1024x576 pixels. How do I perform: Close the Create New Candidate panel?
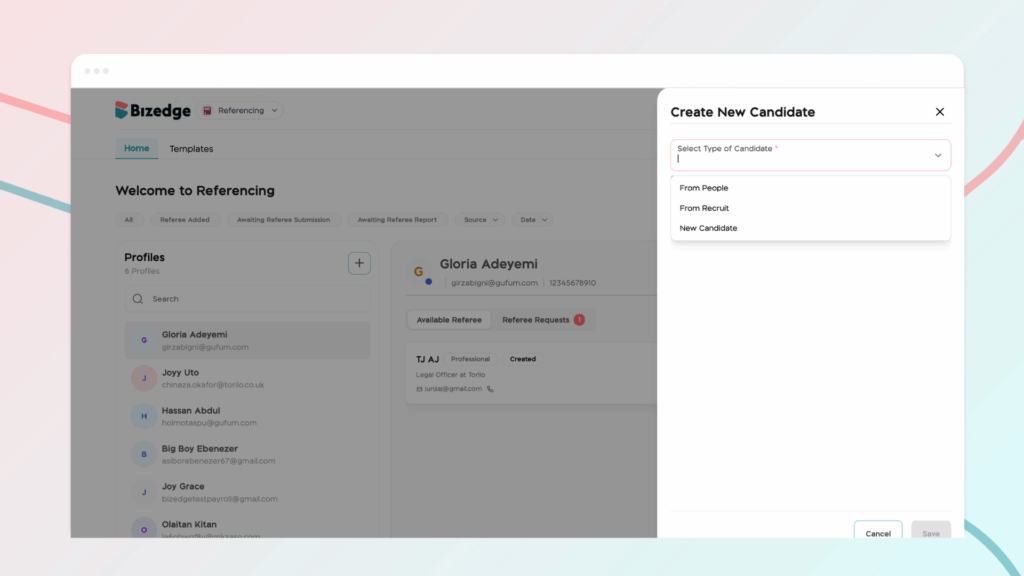point(939,112)
